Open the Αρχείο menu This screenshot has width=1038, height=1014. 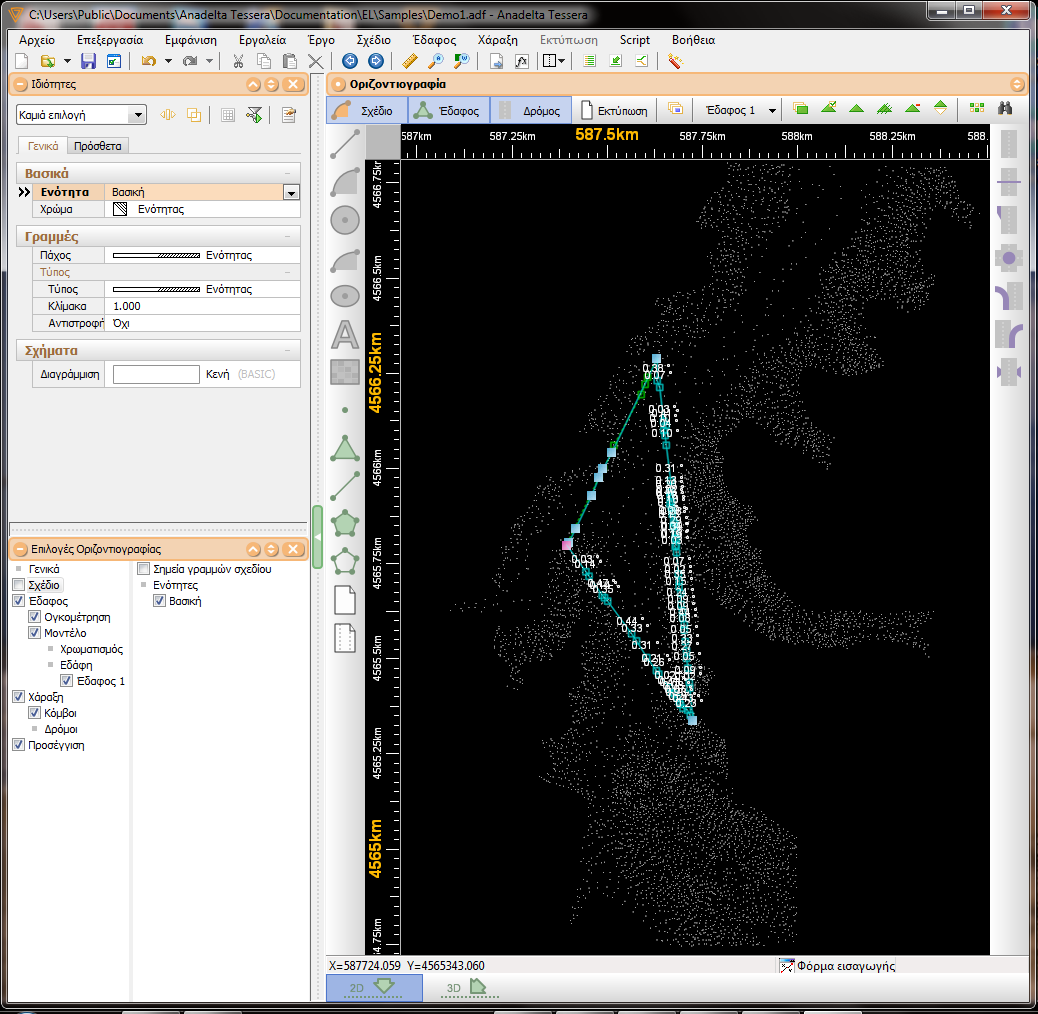[x=37, y=40]
